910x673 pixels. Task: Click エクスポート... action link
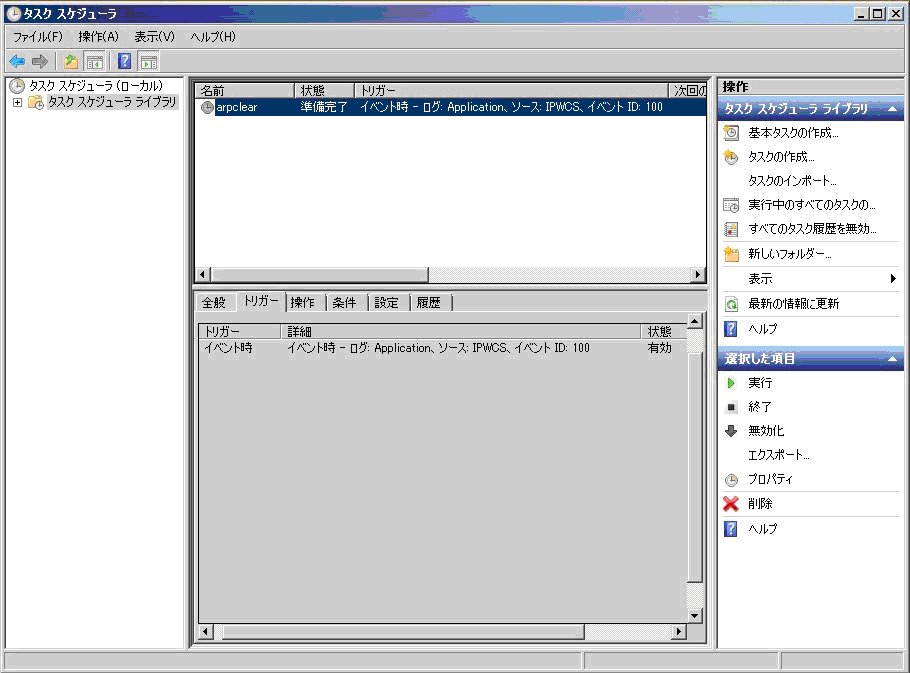click(x=778, y=455)
